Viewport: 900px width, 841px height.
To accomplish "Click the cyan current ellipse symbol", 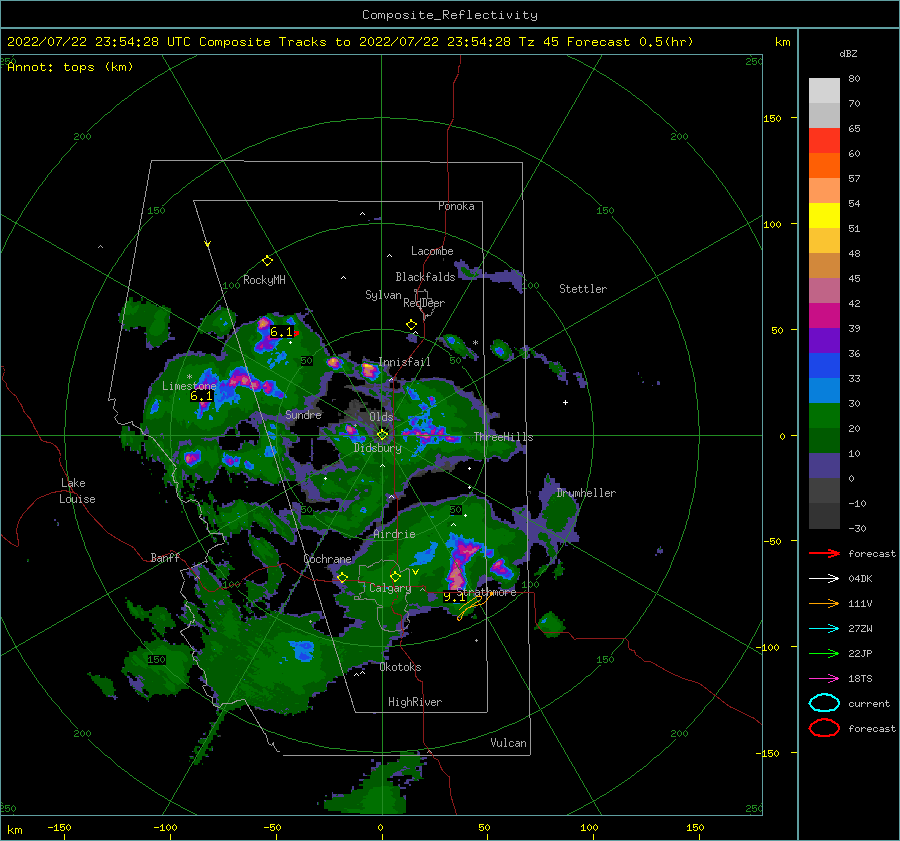I will pyautogui.click(x=824, y=703).
